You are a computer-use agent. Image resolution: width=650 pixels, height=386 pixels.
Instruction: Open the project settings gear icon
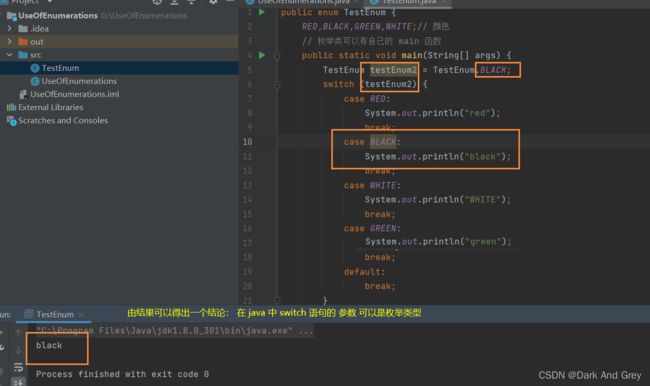(213, 2)
